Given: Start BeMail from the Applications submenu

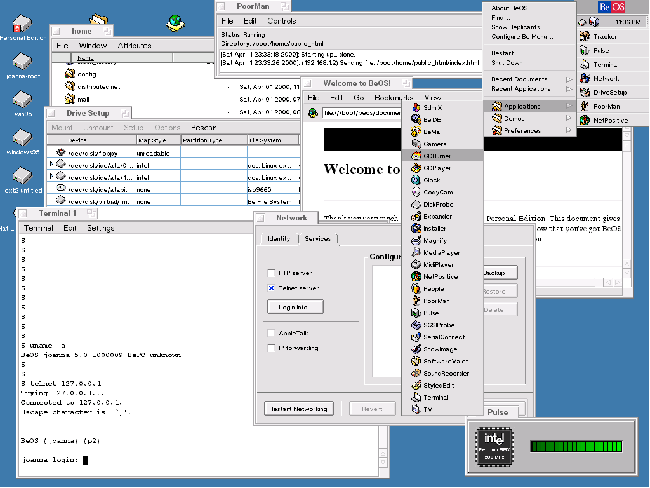Looking at the screenshot, I should (x=442, y=131).
